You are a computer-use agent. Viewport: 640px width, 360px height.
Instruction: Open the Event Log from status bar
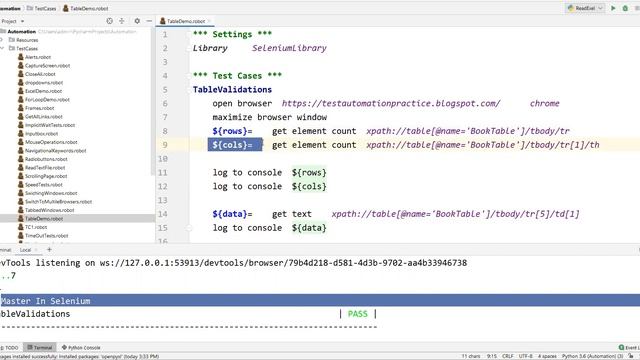click(629, 348)
